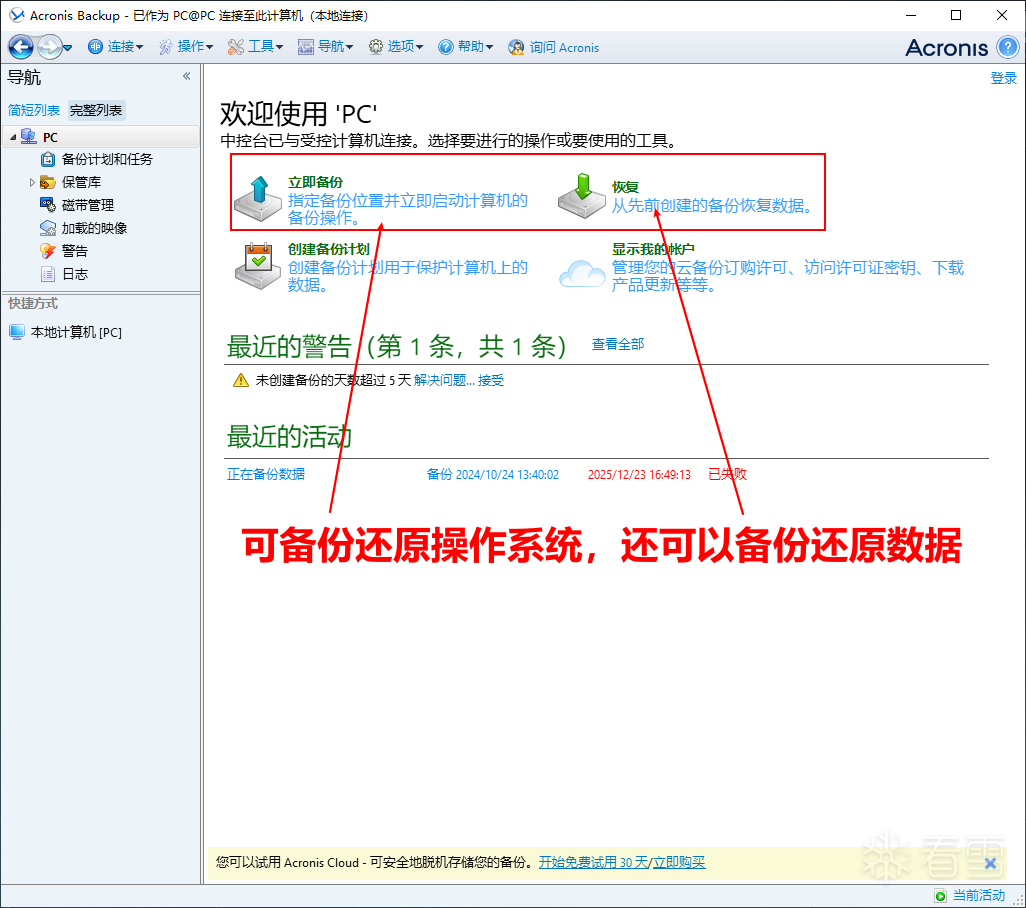This screenshot has width=1026, height=908.
Task: Switch to 简短列表 view
Action: [x=33, y=110]
